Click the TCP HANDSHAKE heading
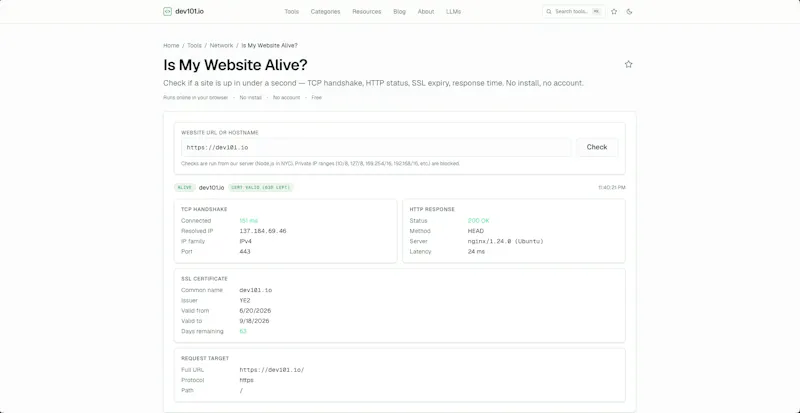Viewport: 800px width, 413px height. click(x=204, y=209)
